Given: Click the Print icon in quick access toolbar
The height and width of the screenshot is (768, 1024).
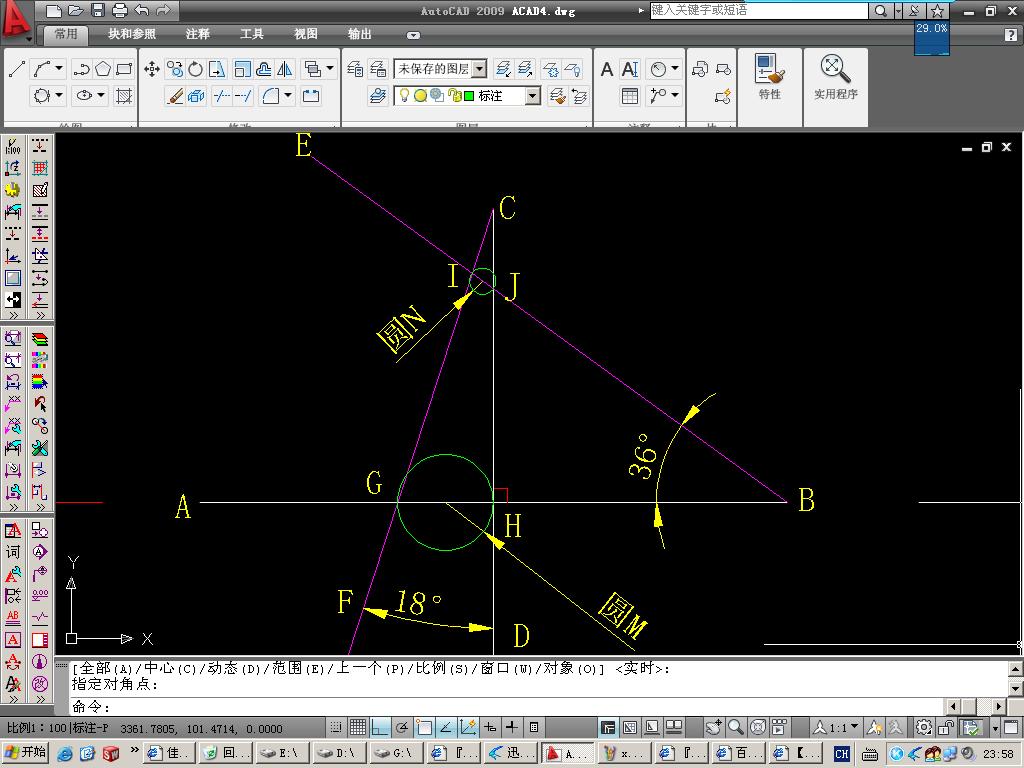Looking at the screenshot, I should 120,10.
